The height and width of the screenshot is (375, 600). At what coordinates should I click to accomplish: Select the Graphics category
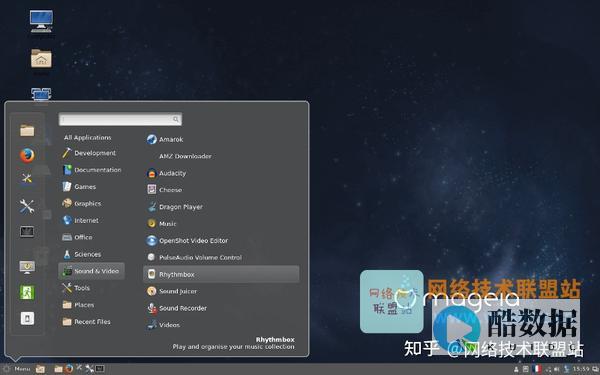pyautogui.click(x=82, y=204)
